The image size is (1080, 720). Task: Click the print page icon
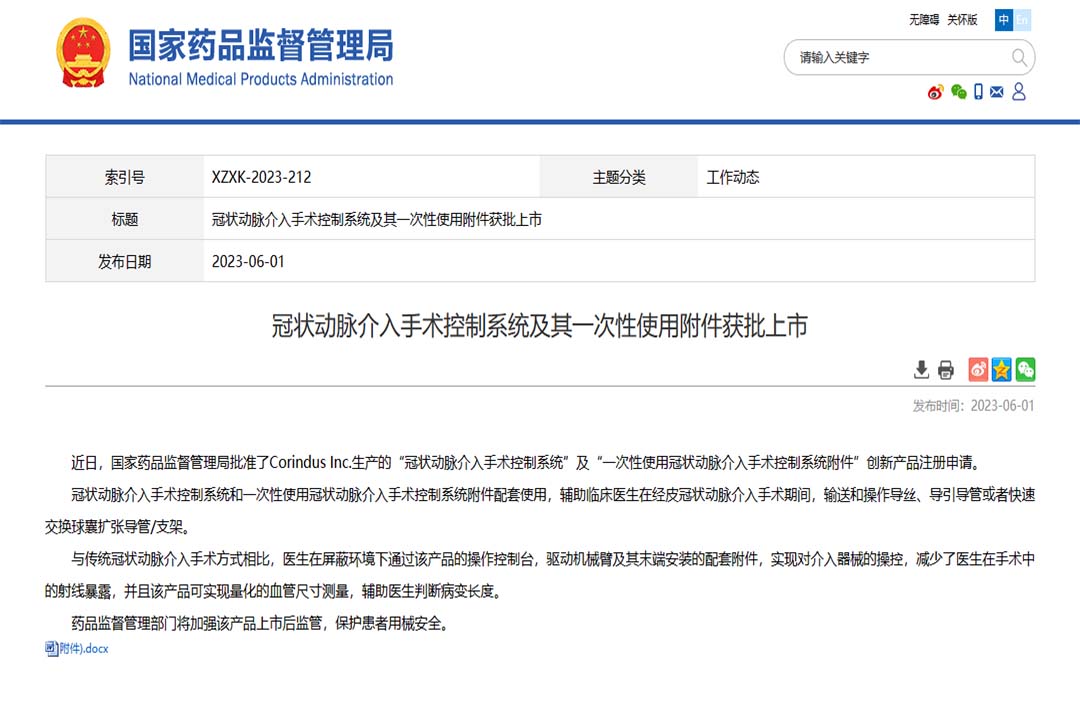pos(946,370)
